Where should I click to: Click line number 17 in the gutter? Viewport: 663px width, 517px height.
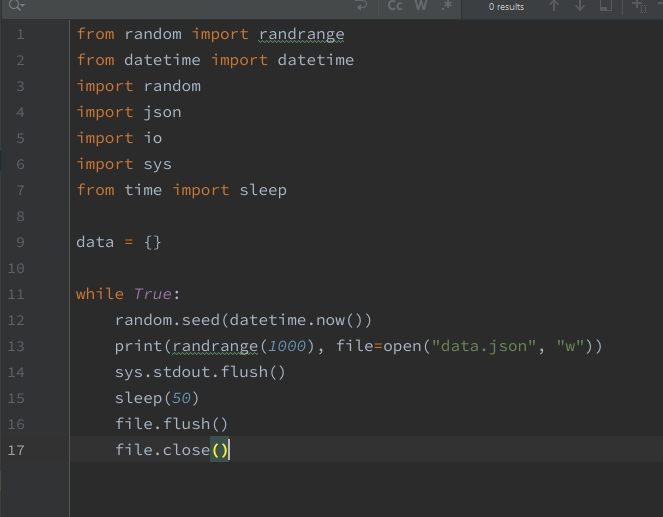(x=17, y=450)
